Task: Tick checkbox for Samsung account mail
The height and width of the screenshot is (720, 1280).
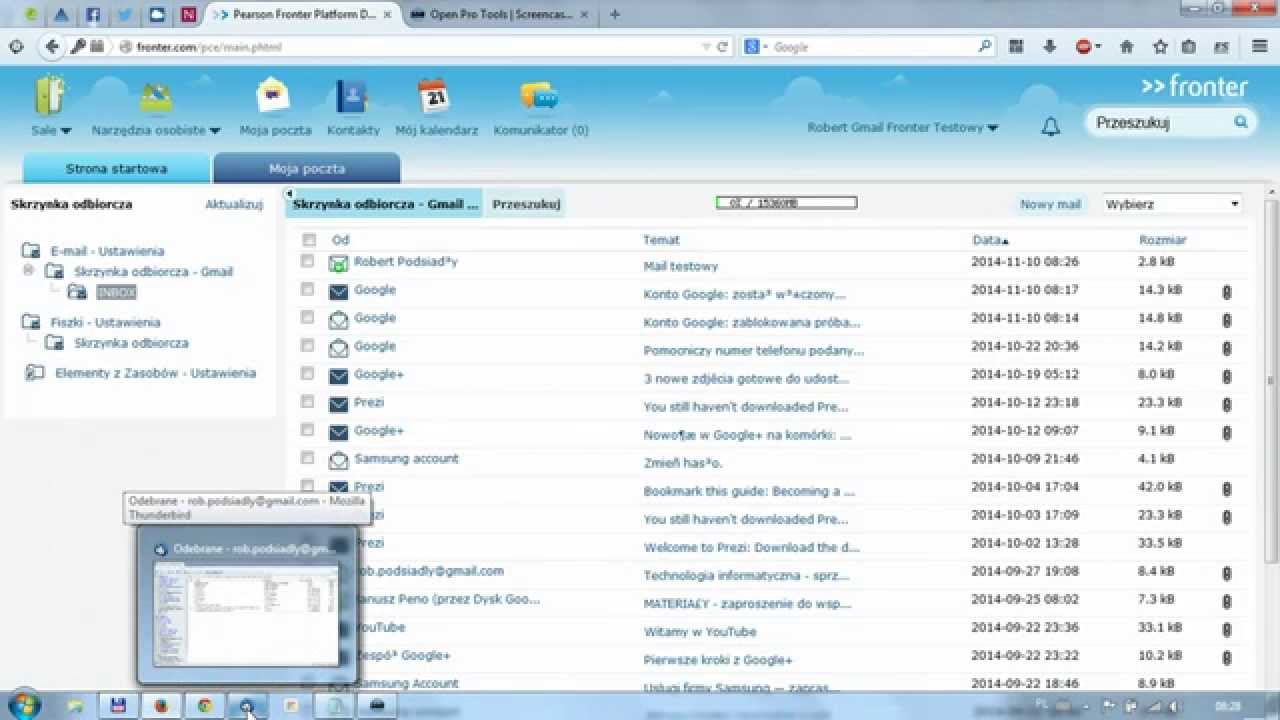Action: [308, 457]
